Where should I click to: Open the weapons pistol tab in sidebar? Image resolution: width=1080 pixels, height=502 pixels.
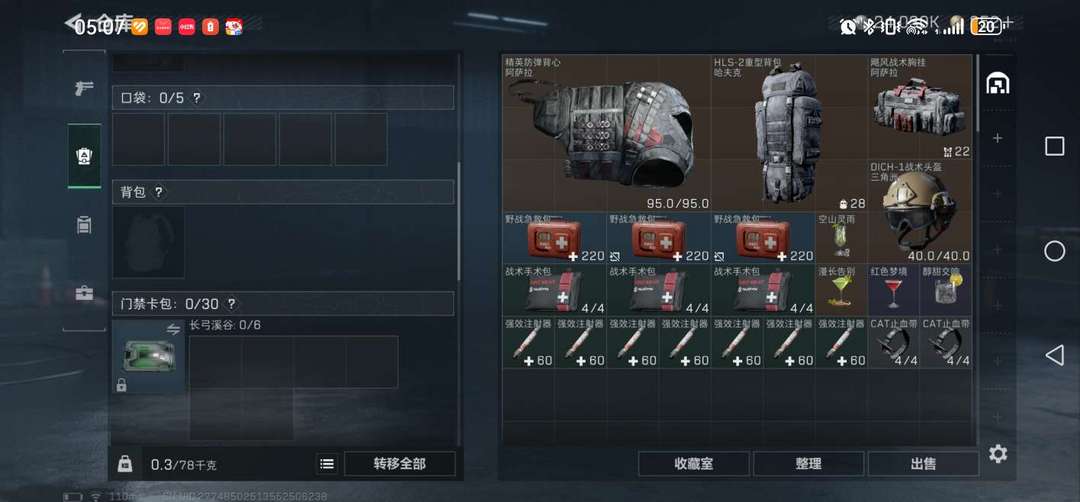pyautogui.click(x=84, y=87)
